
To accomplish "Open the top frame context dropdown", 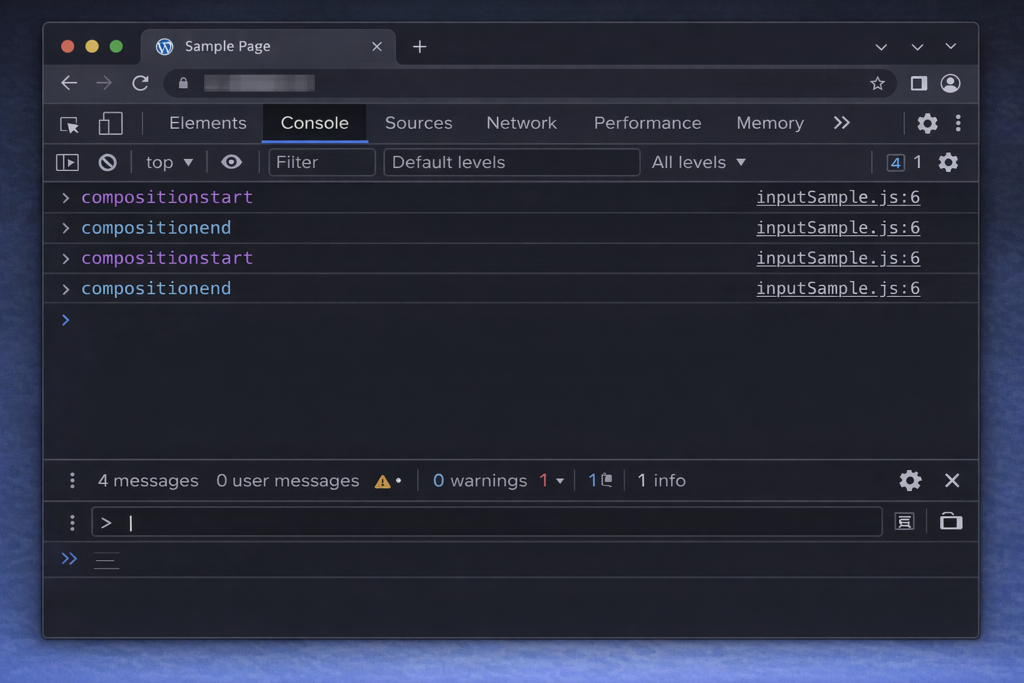I will pyautogui.click(x=168, y=161).
